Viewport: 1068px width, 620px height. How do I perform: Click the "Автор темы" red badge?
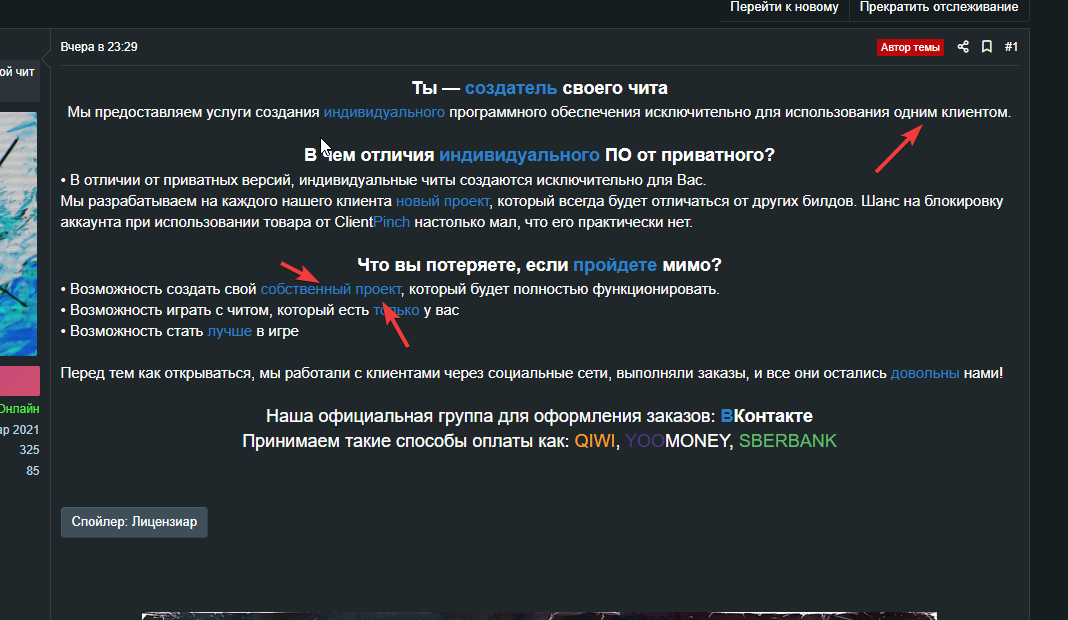tap(910, 46)
